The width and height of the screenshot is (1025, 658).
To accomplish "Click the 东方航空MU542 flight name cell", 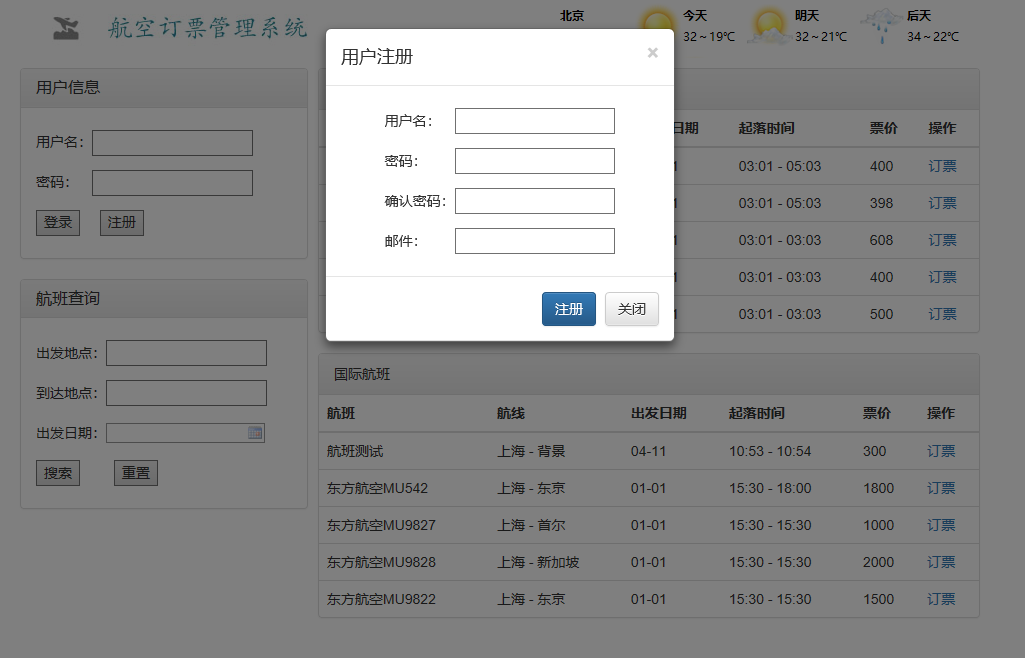I will click(377, 489).
